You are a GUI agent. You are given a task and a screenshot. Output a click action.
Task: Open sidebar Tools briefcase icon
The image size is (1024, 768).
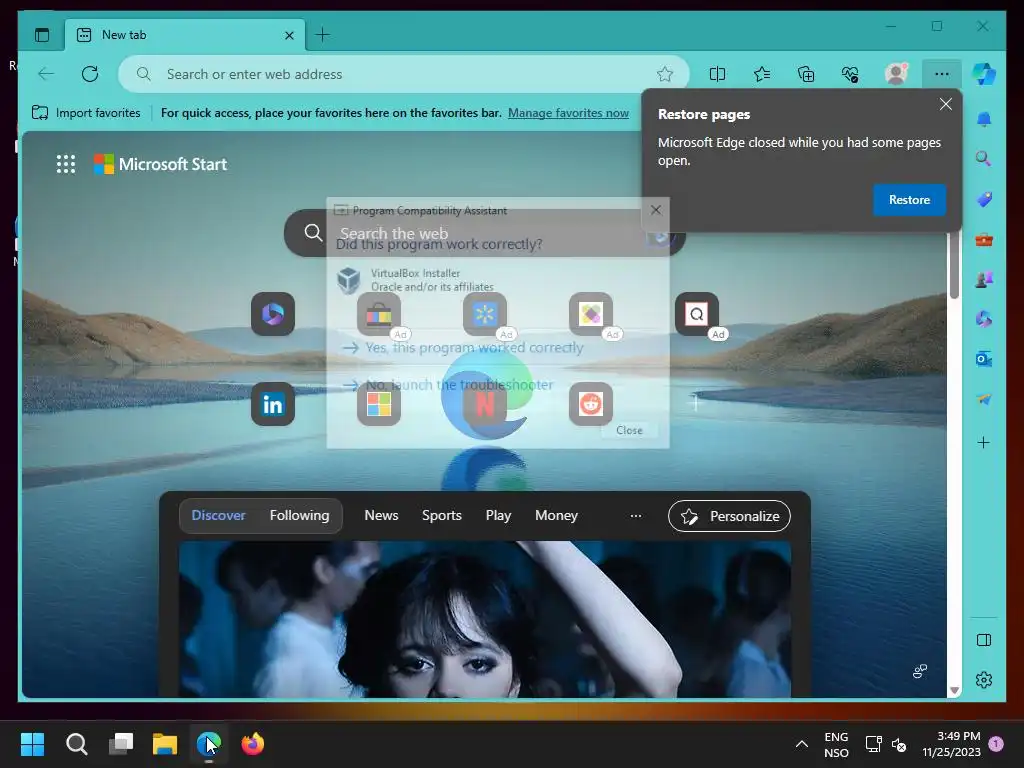[984, 240]
